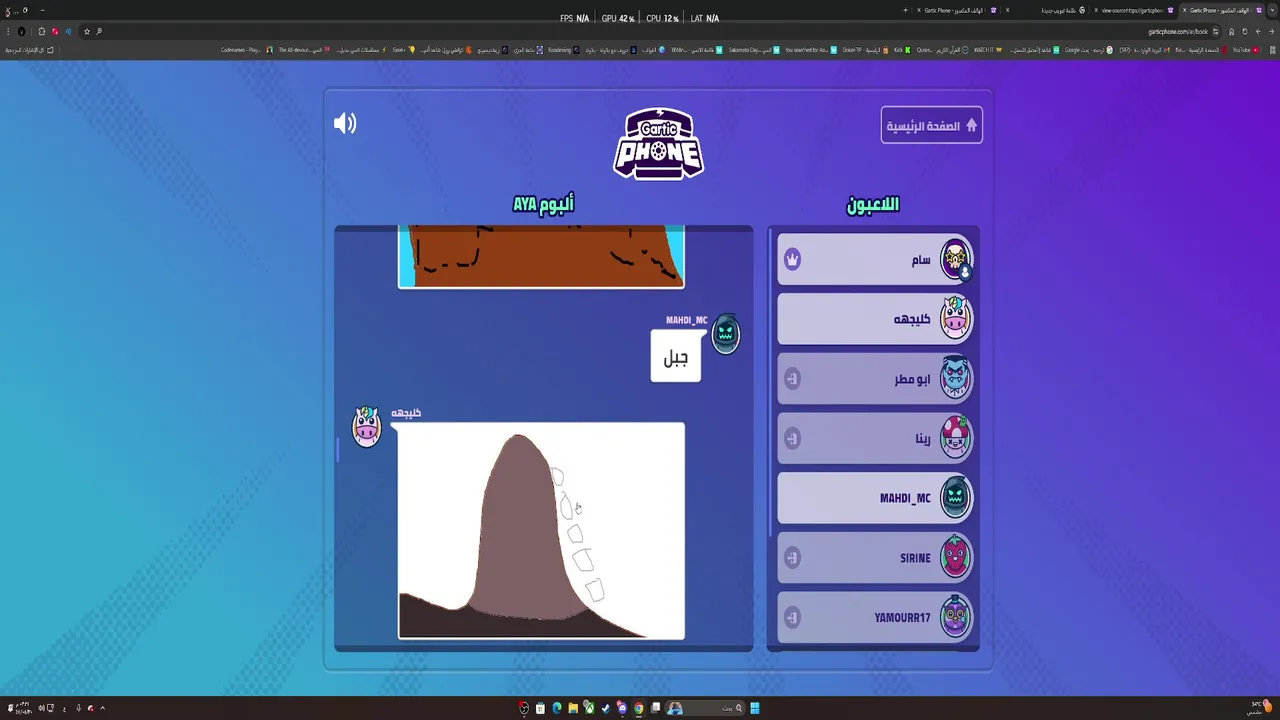Go to الصفحة الرئيسية home button
1280x720 pixels.
(931, 125)
